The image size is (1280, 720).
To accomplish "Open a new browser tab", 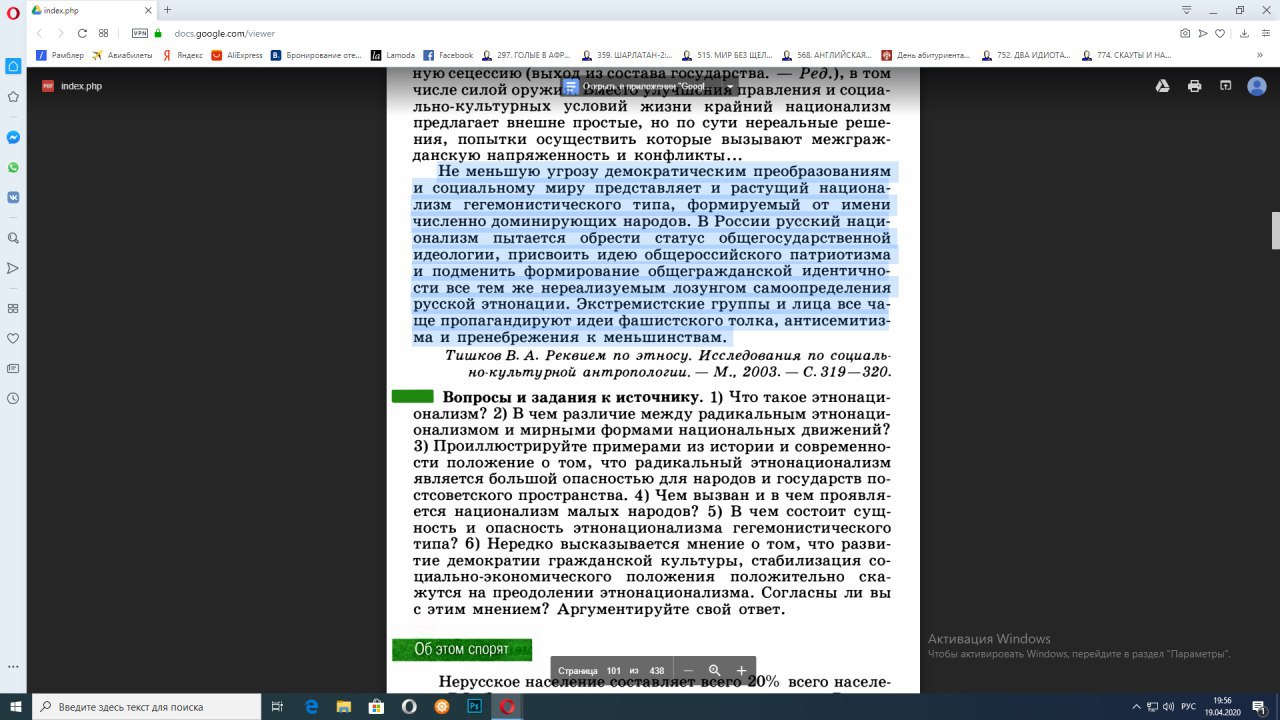I will 167,10.
